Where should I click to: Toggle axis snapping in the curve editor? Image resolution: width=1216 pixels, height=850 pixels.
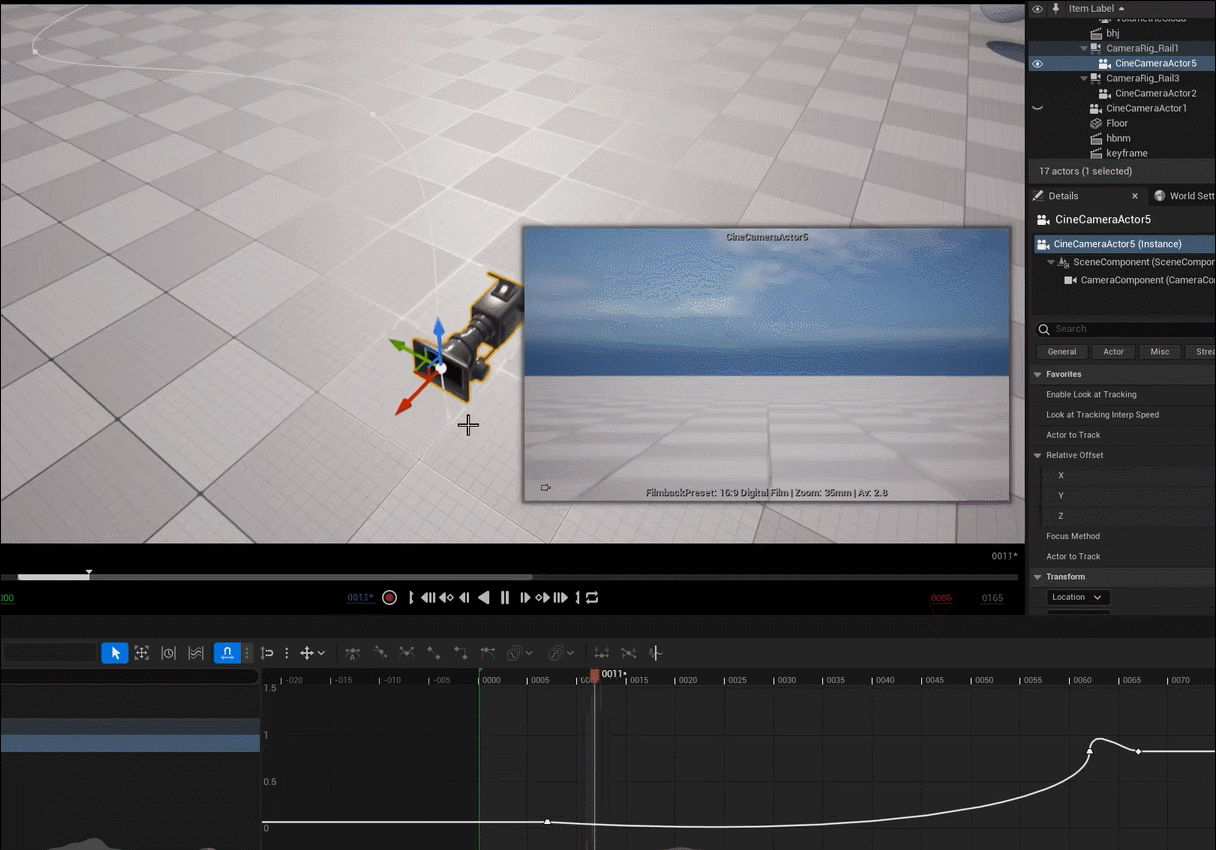pyautogui.click(x=267, y=653)
